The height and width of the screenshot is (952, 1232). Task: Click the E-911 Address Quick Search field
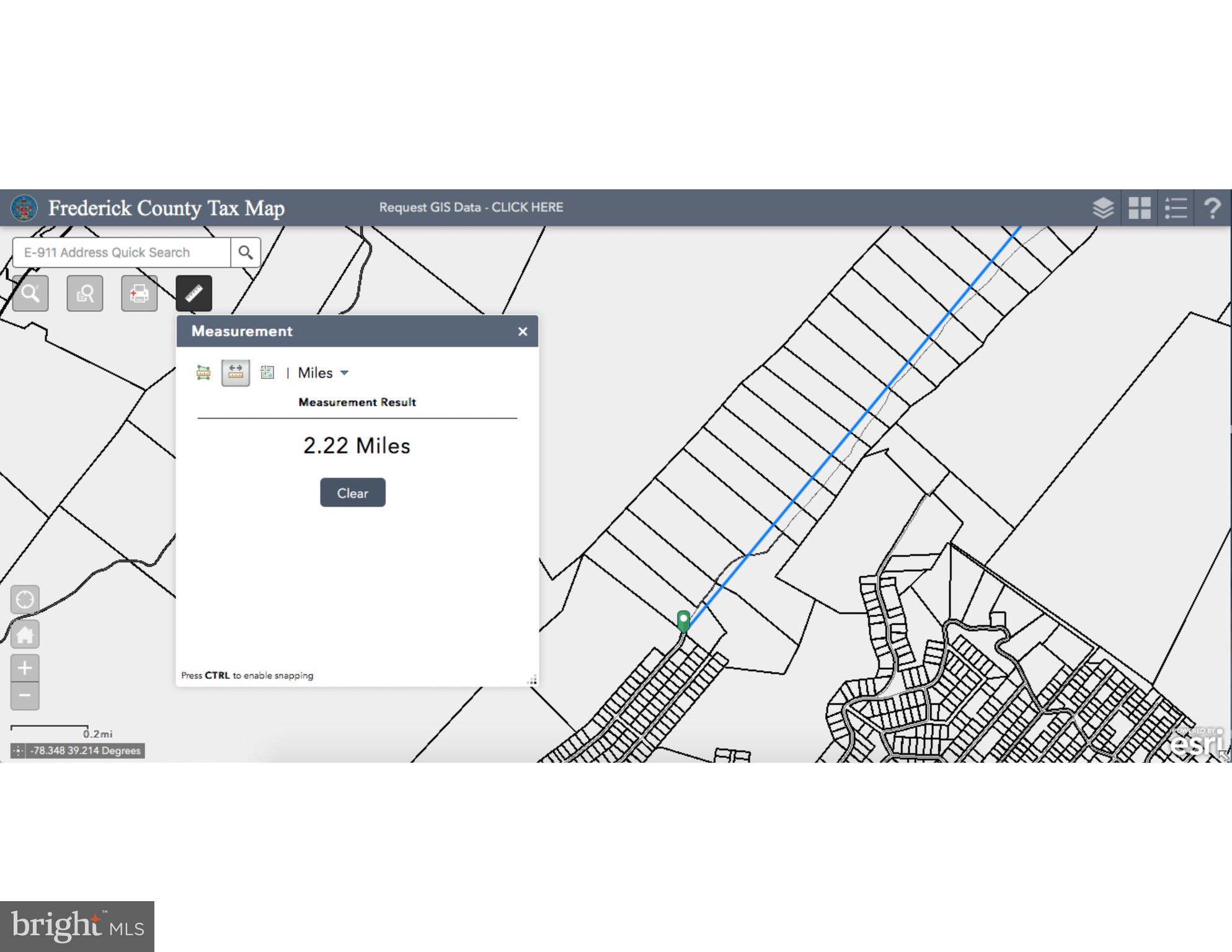[x=122, y=252]
